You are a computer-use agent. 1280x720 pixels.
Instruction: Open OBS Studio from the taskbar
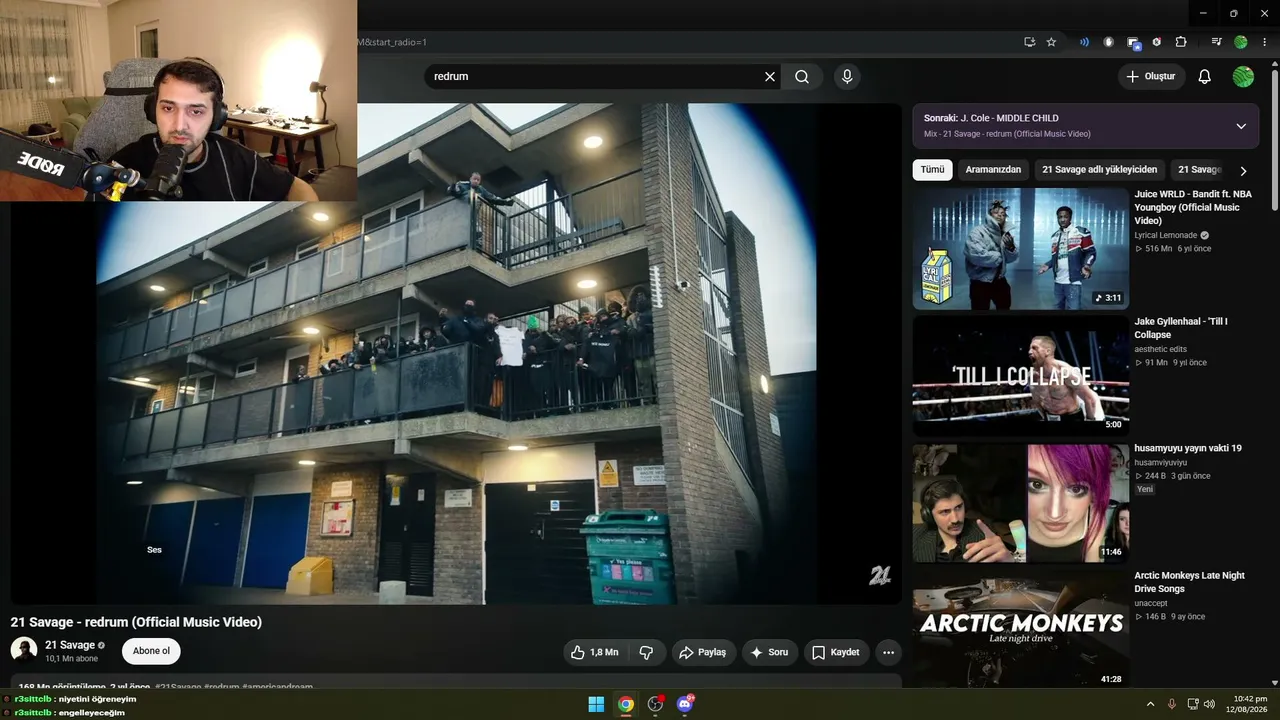656,704
